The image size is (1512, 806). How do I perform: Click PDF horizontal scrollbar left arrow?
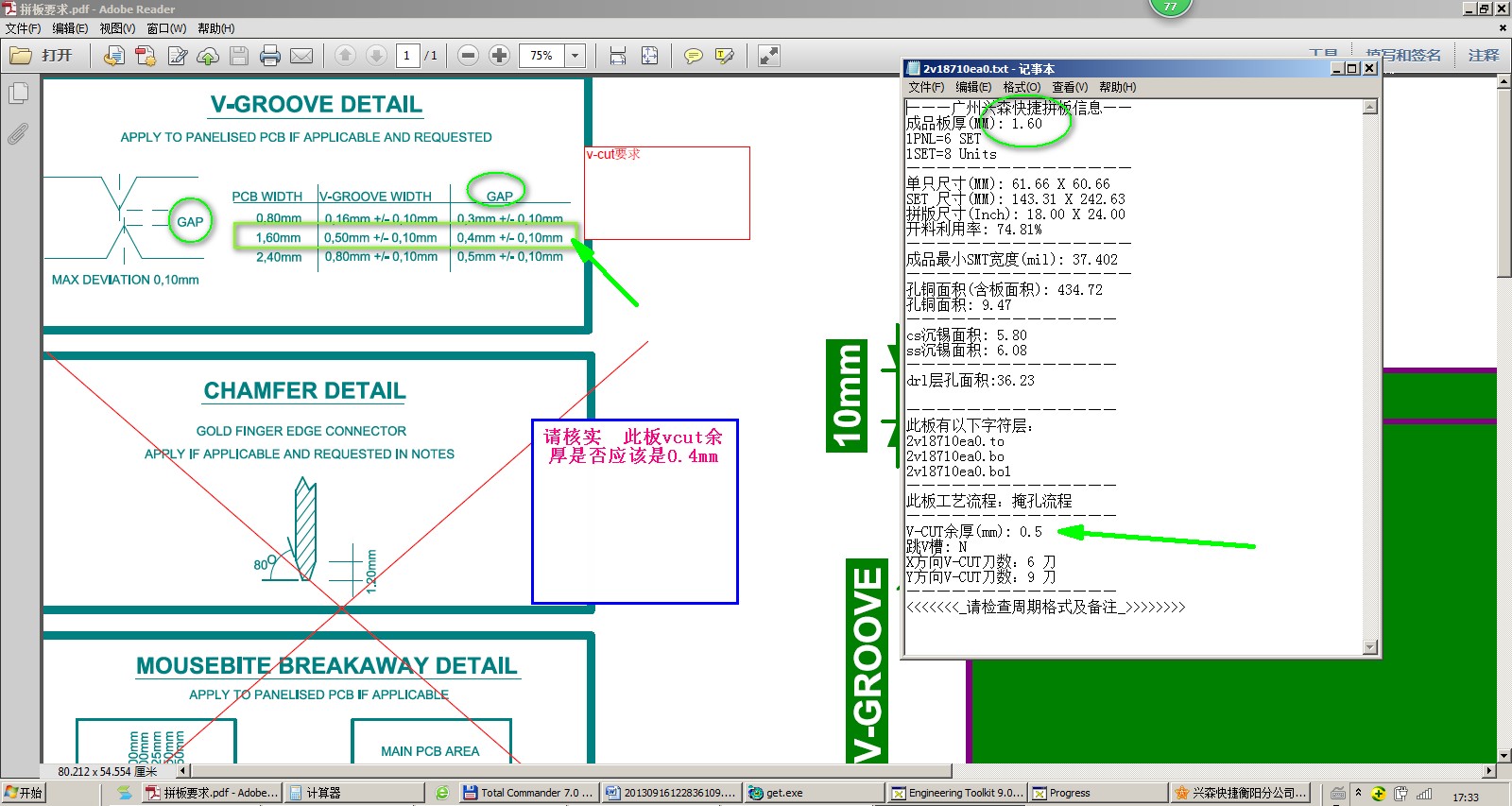click(x=182, y=771)
